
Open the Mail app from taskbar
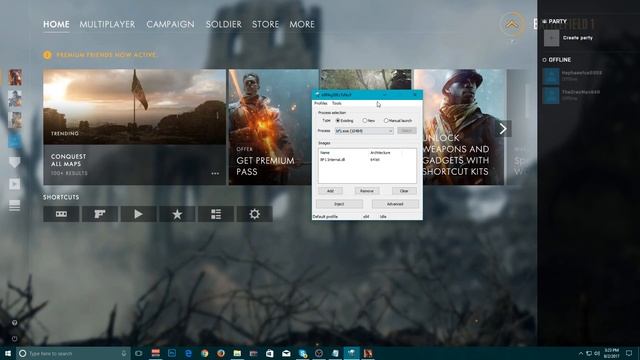286,353
